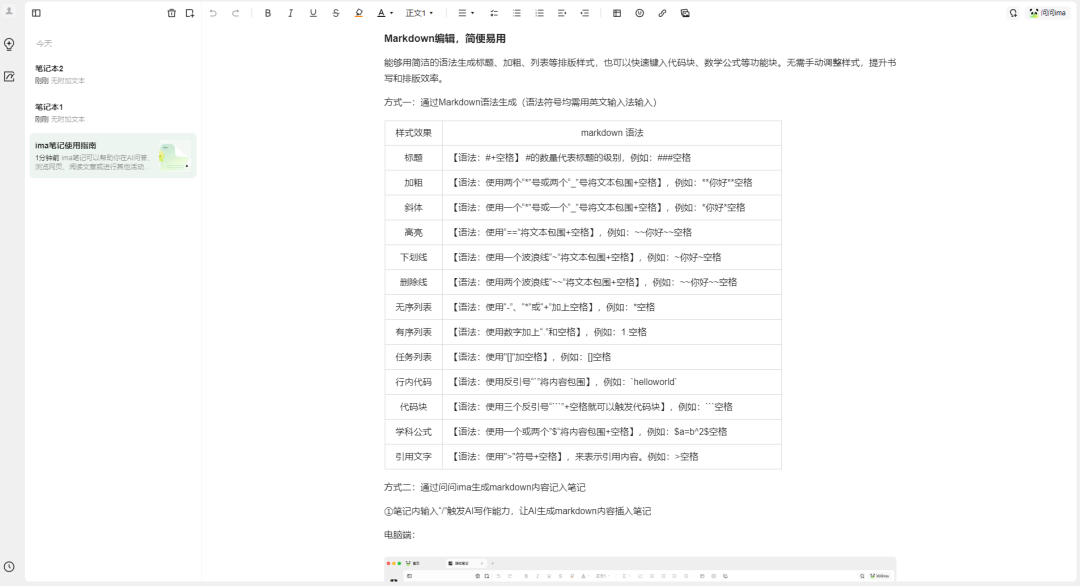Click the circular icon after the table icon

pos(640,13)
